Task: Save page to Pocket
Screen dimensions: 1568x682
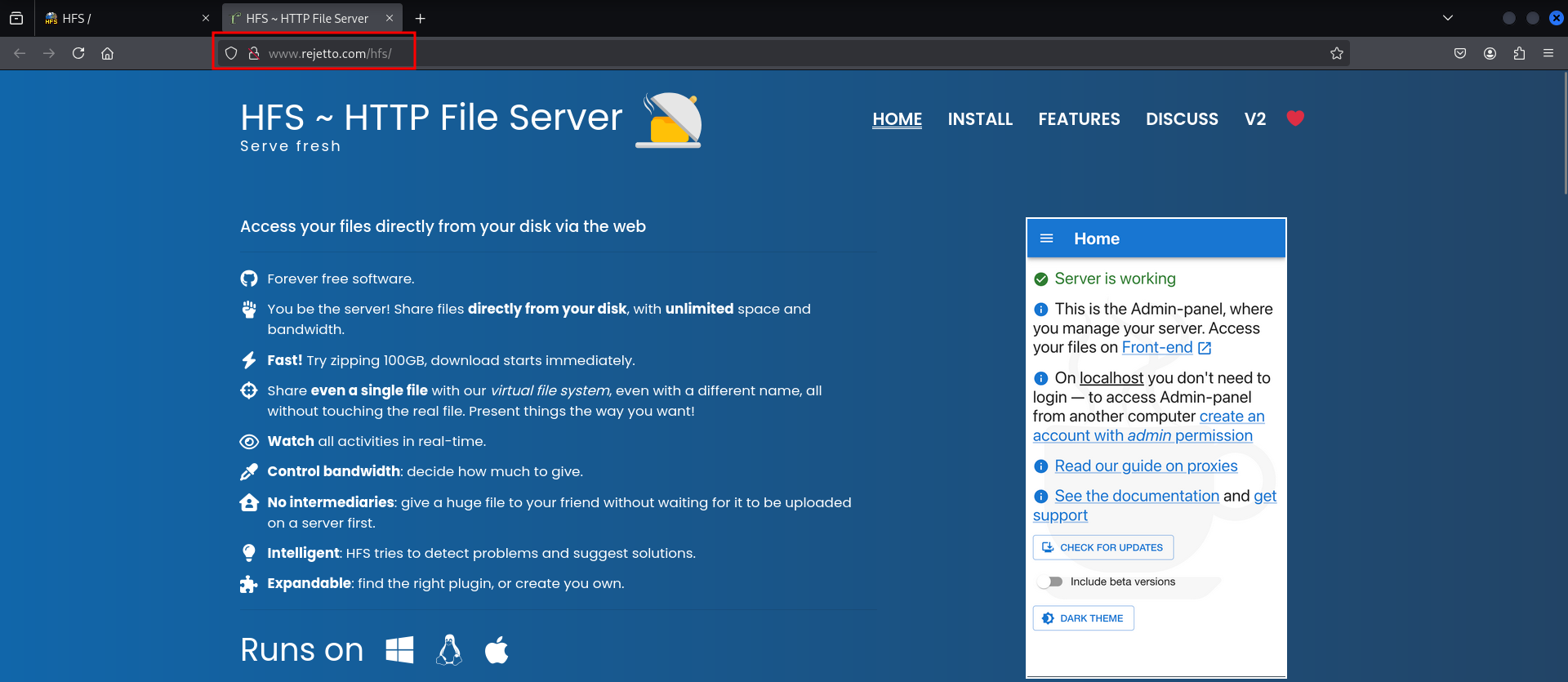Action: coord(1460,53)
